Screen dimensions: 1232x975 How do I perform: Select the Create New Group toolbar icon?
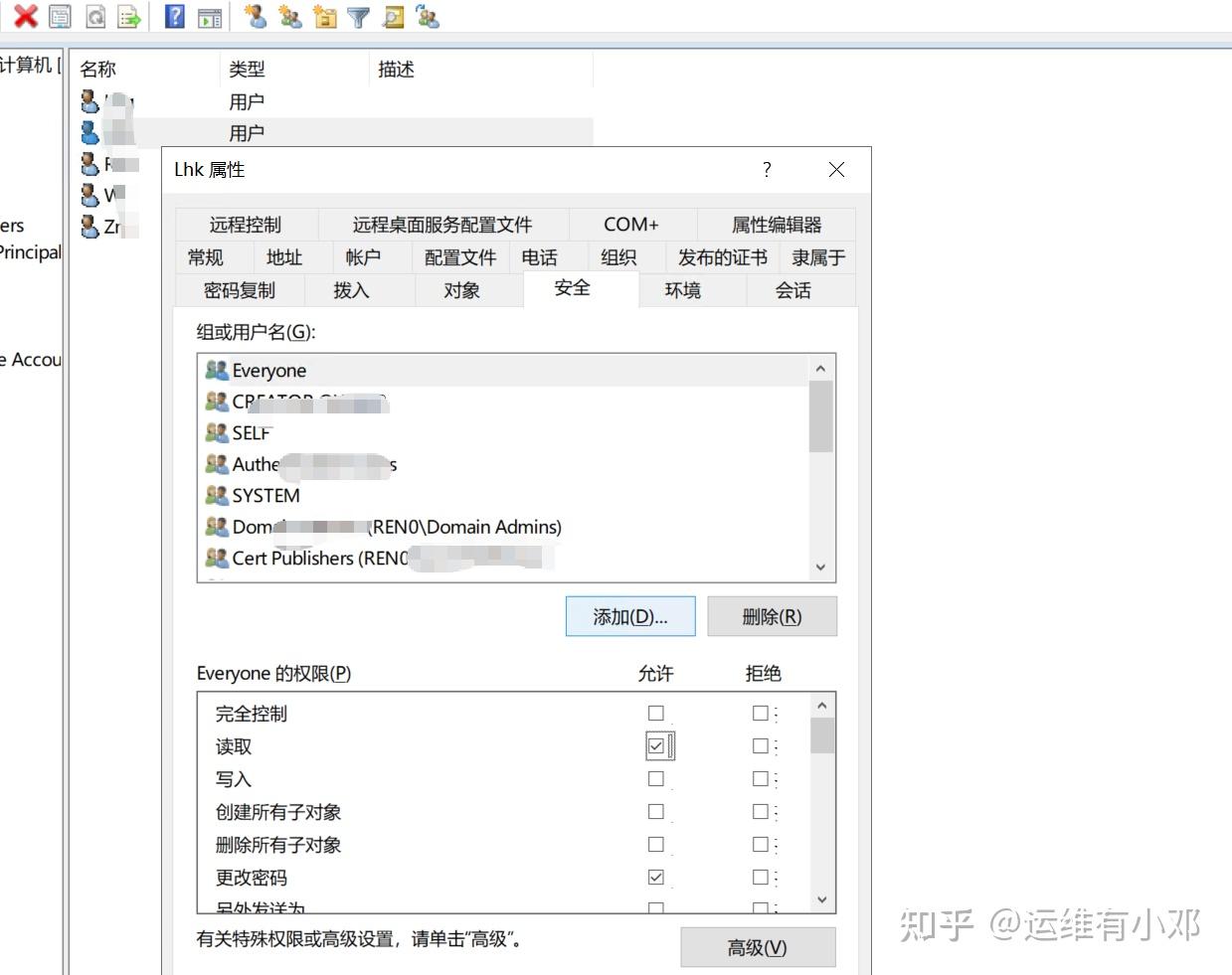pyautogui.click(x=290, y=17)
